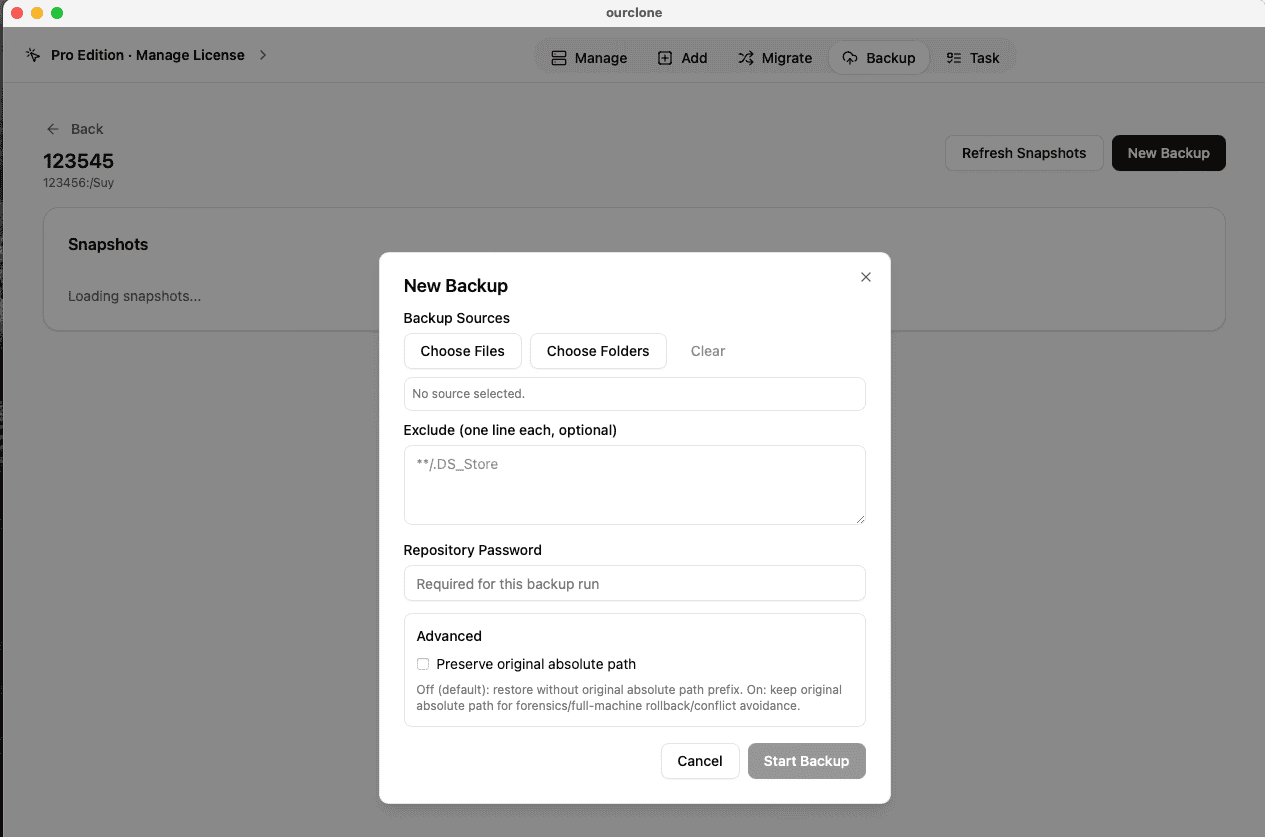
Task: Click the Start Backup button
Action: point(806,761)
